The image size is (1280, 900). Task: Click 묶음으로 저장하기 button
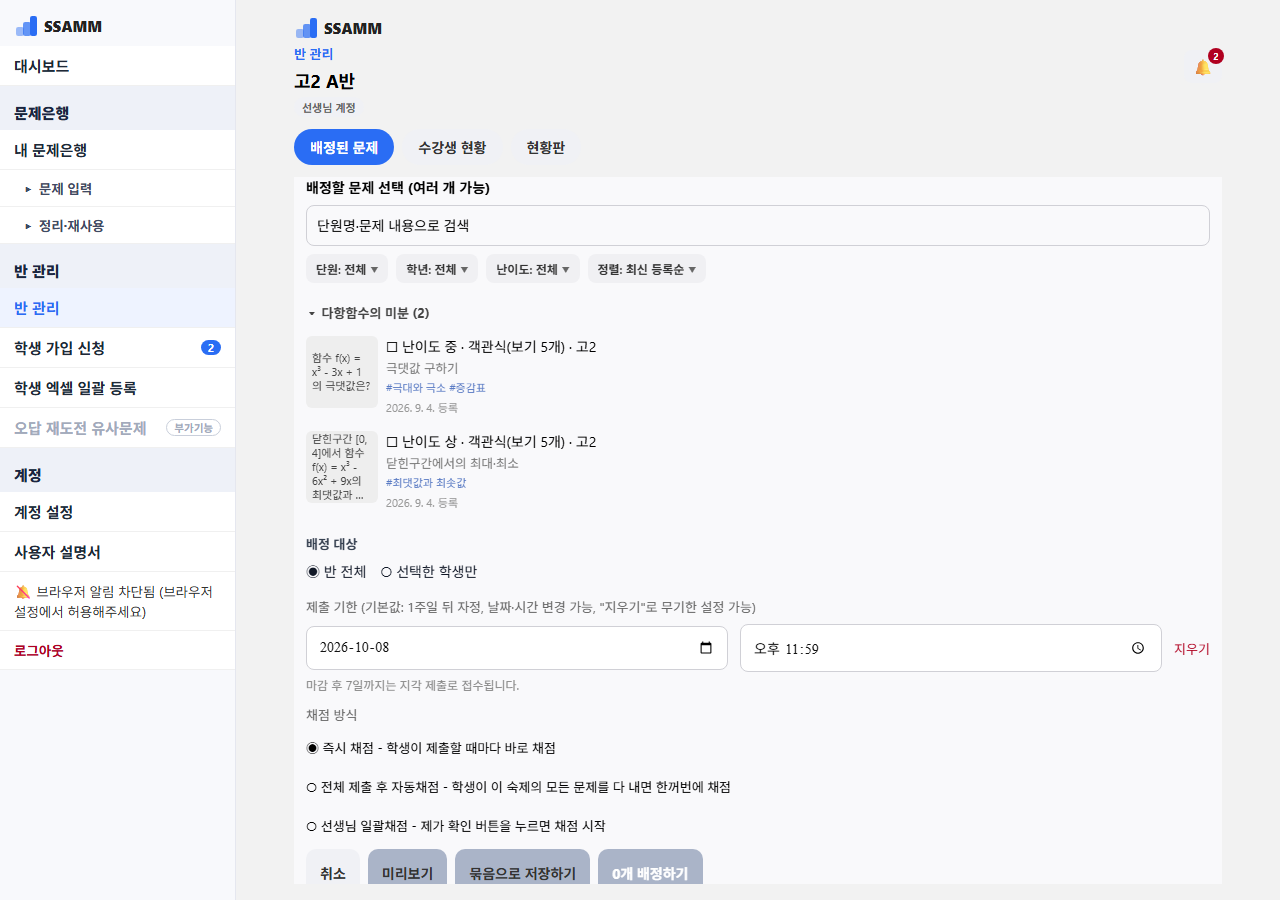pyautogui.click(x=522, y=867)
